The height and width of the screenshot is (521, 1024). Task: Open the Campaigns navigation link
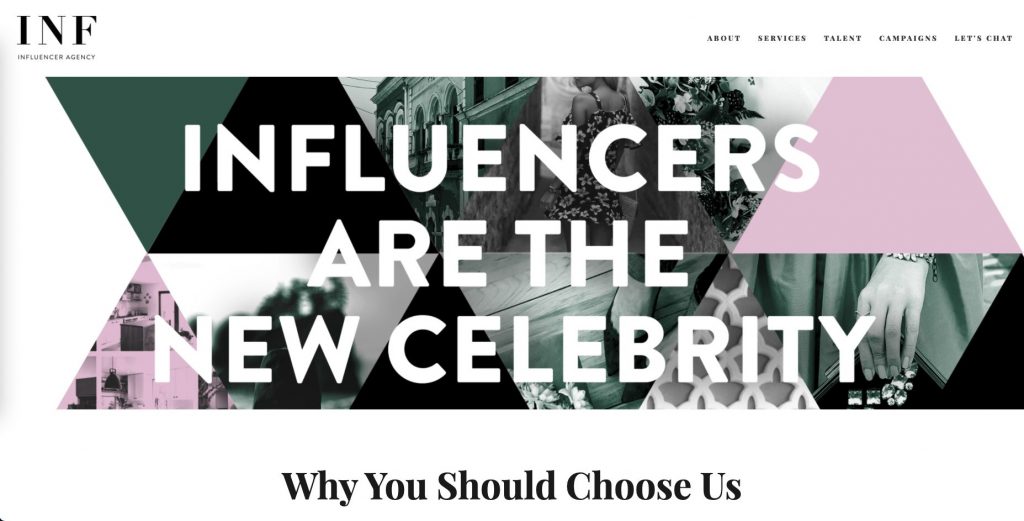click(908, 38)
